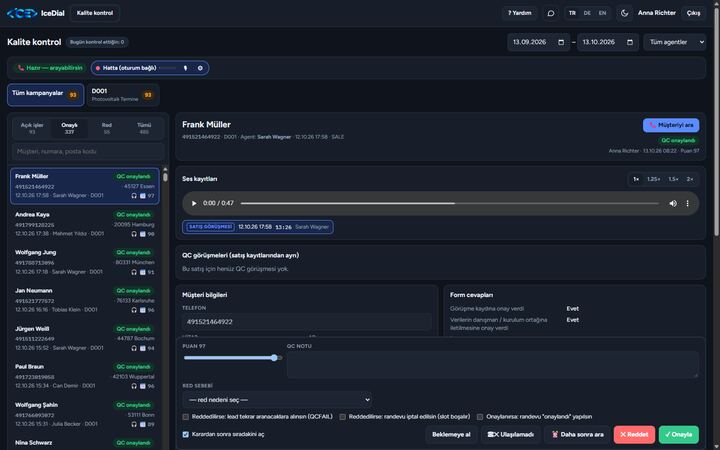Image resolution: width=720 pixels, height=450 pixels.
Task: Click 'Müşteriyi ara' button
Action: pos(671,125)
